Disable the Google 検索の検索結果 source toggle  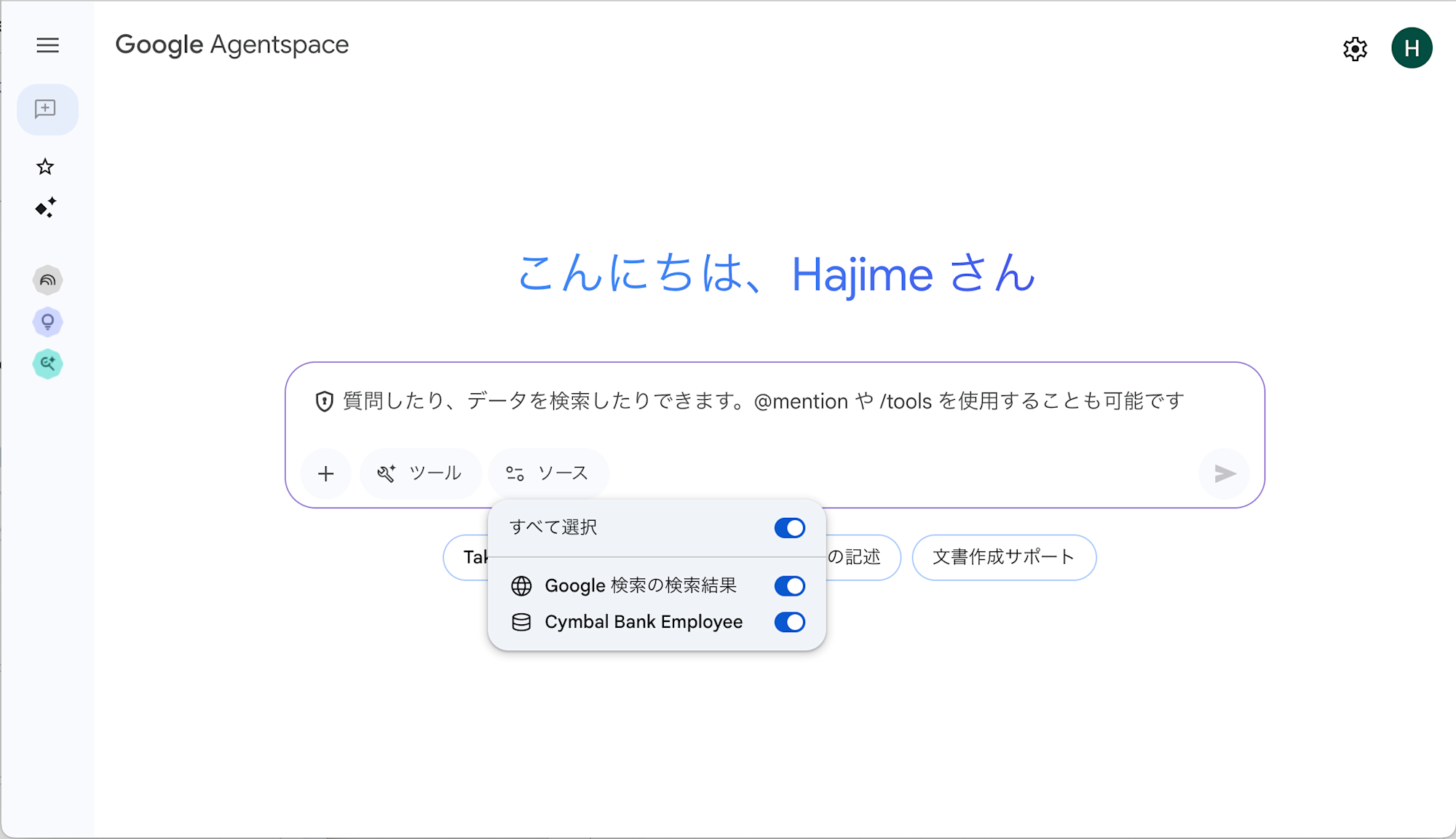coord(790,586)
